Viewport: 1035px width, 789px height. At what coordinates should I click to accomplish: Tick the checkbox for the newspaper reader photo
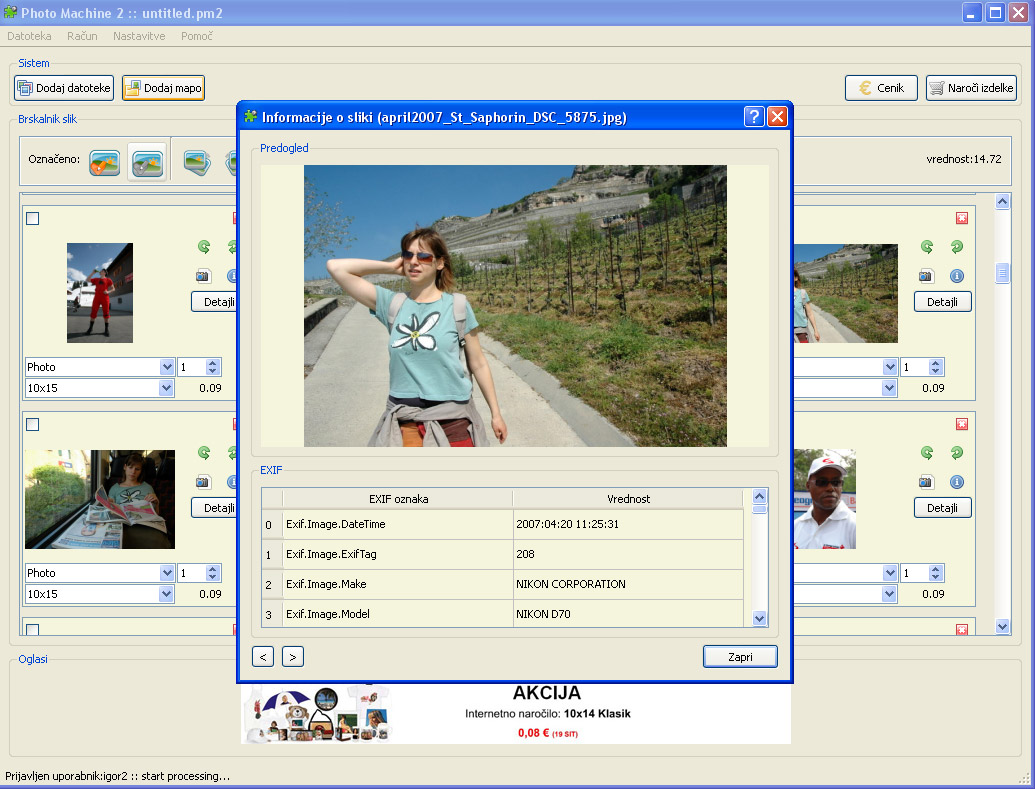tap(32, 424)
